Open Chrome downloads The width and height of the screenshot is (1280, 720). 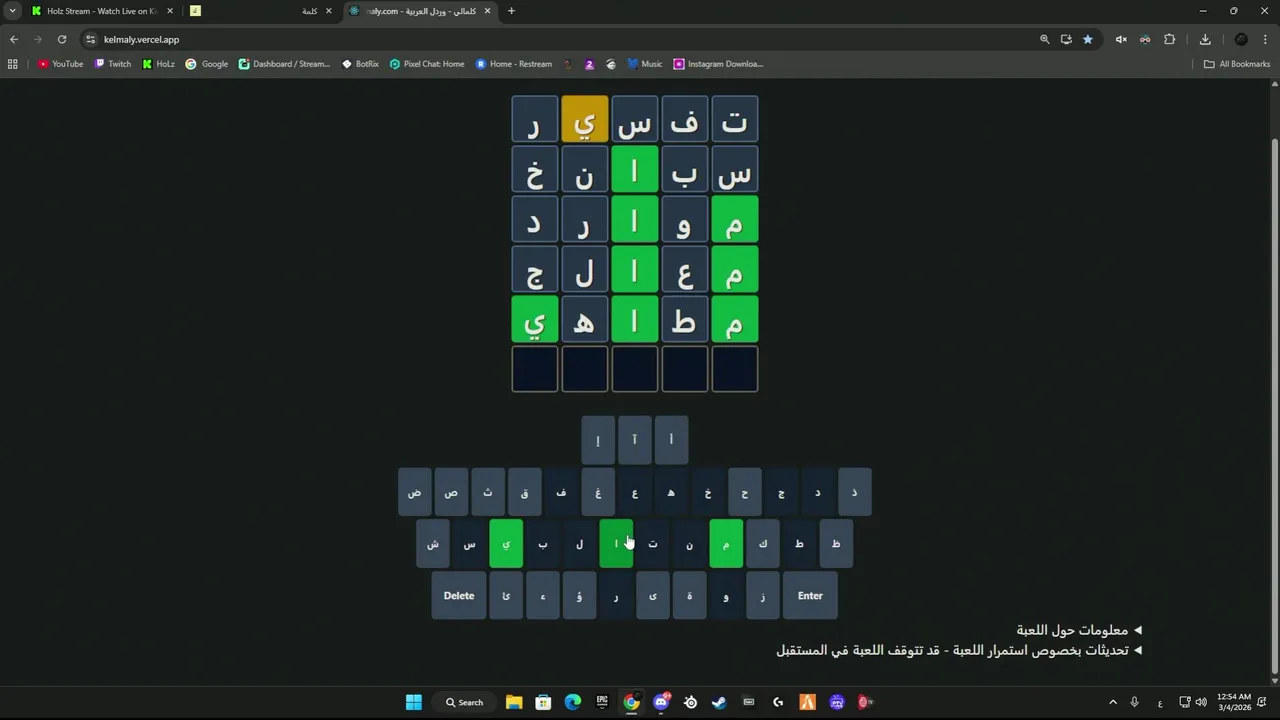(1205, 39)
